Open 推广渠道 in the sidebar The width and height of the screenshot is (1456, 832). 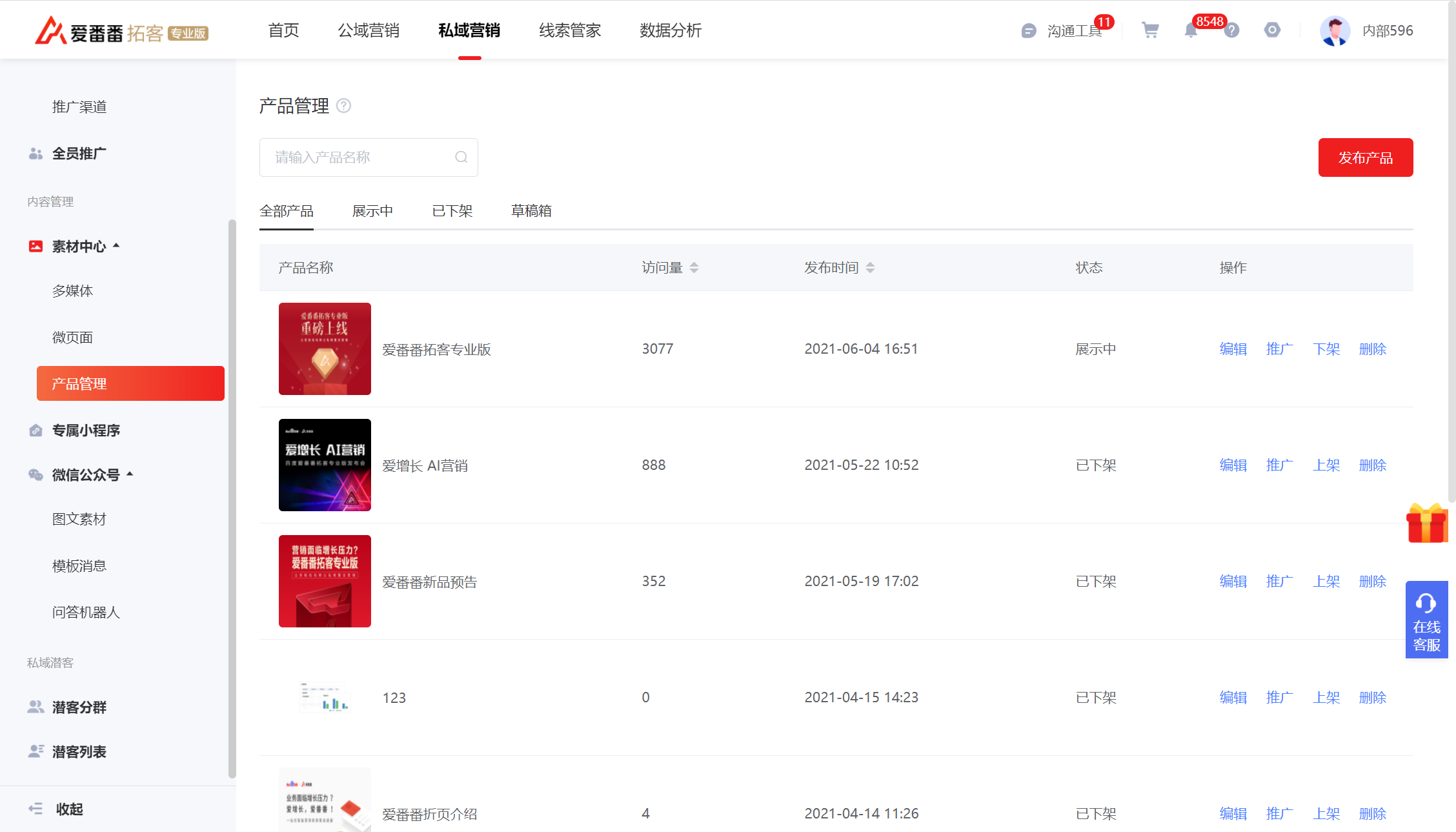79,107
